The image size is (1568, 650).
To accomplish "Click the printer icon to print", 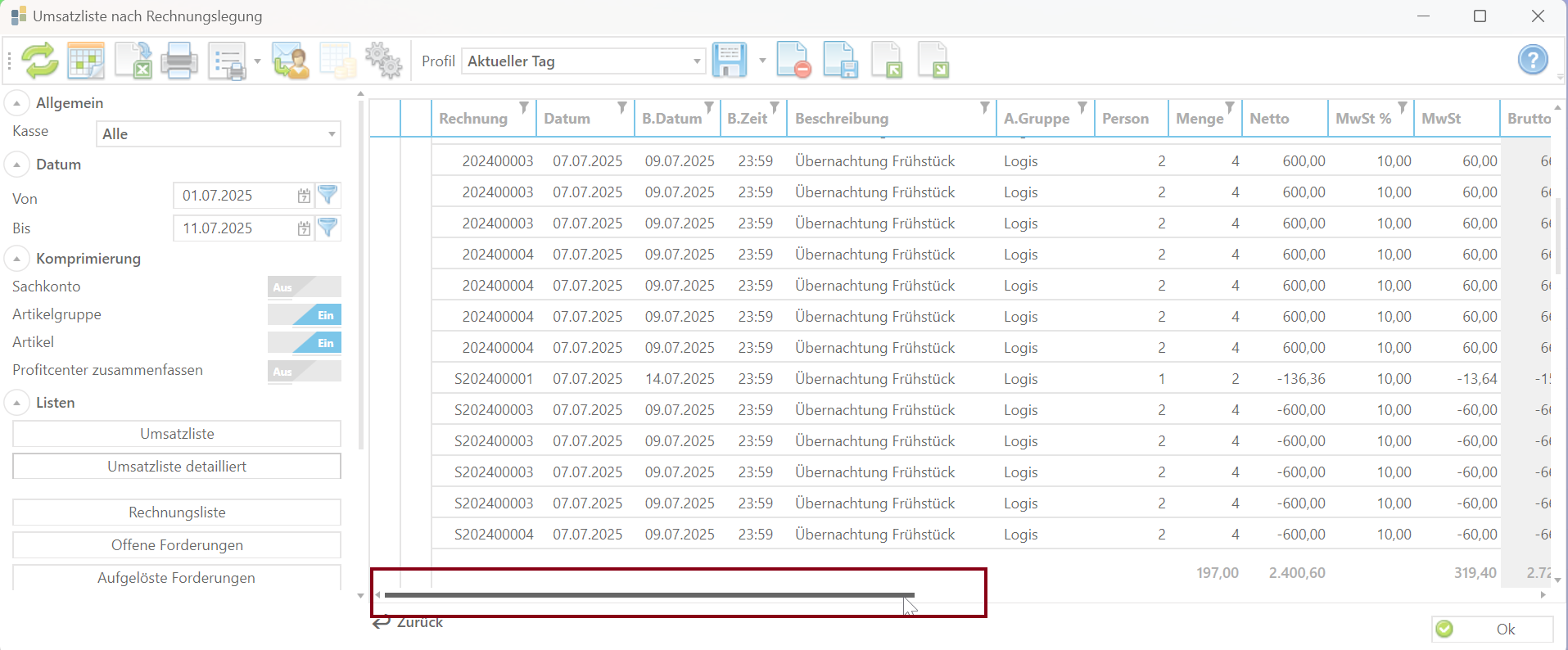I will point(178,61).
